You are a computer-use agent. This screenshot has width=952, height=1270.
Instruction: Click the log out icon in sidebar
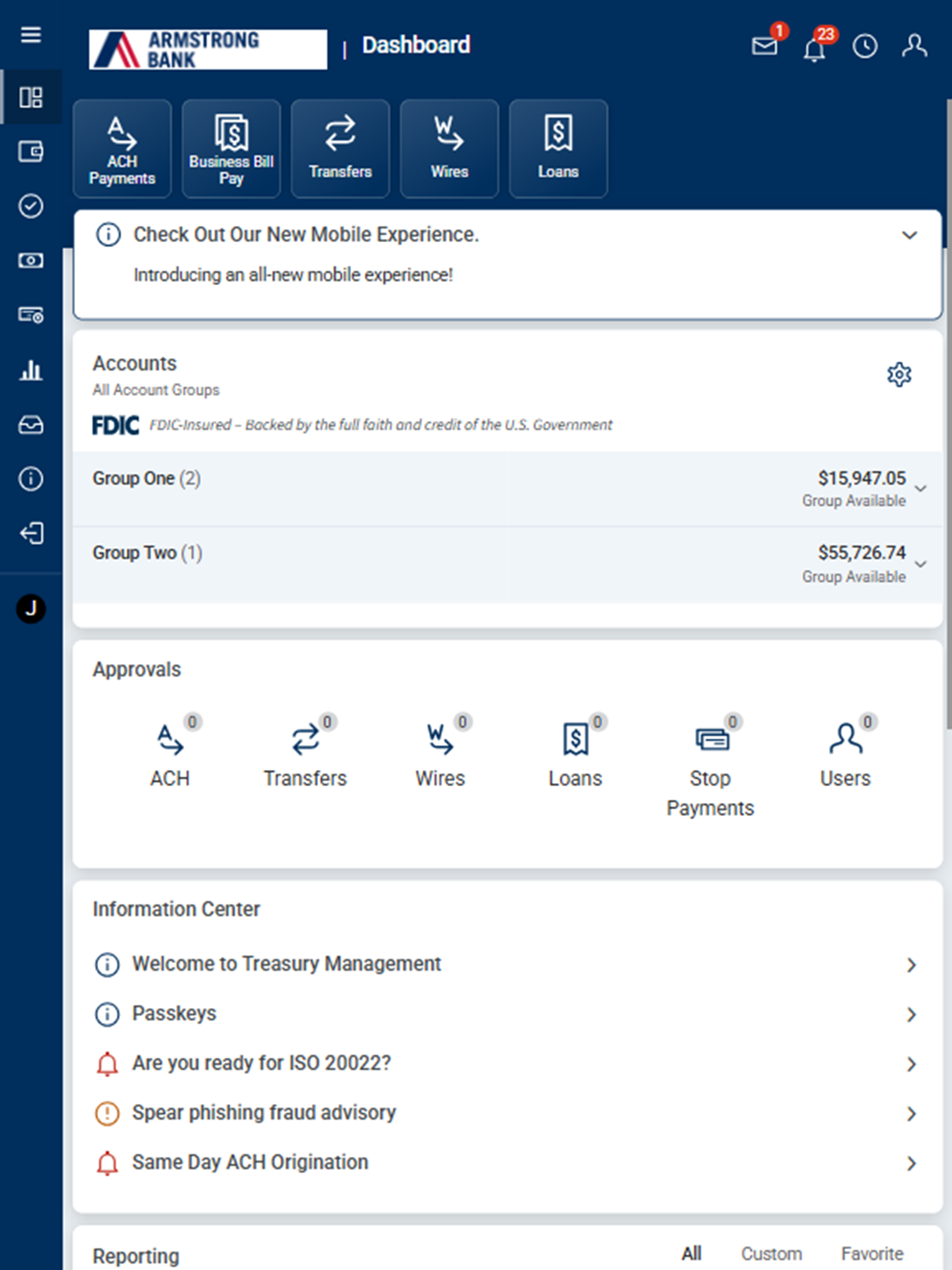31,533
